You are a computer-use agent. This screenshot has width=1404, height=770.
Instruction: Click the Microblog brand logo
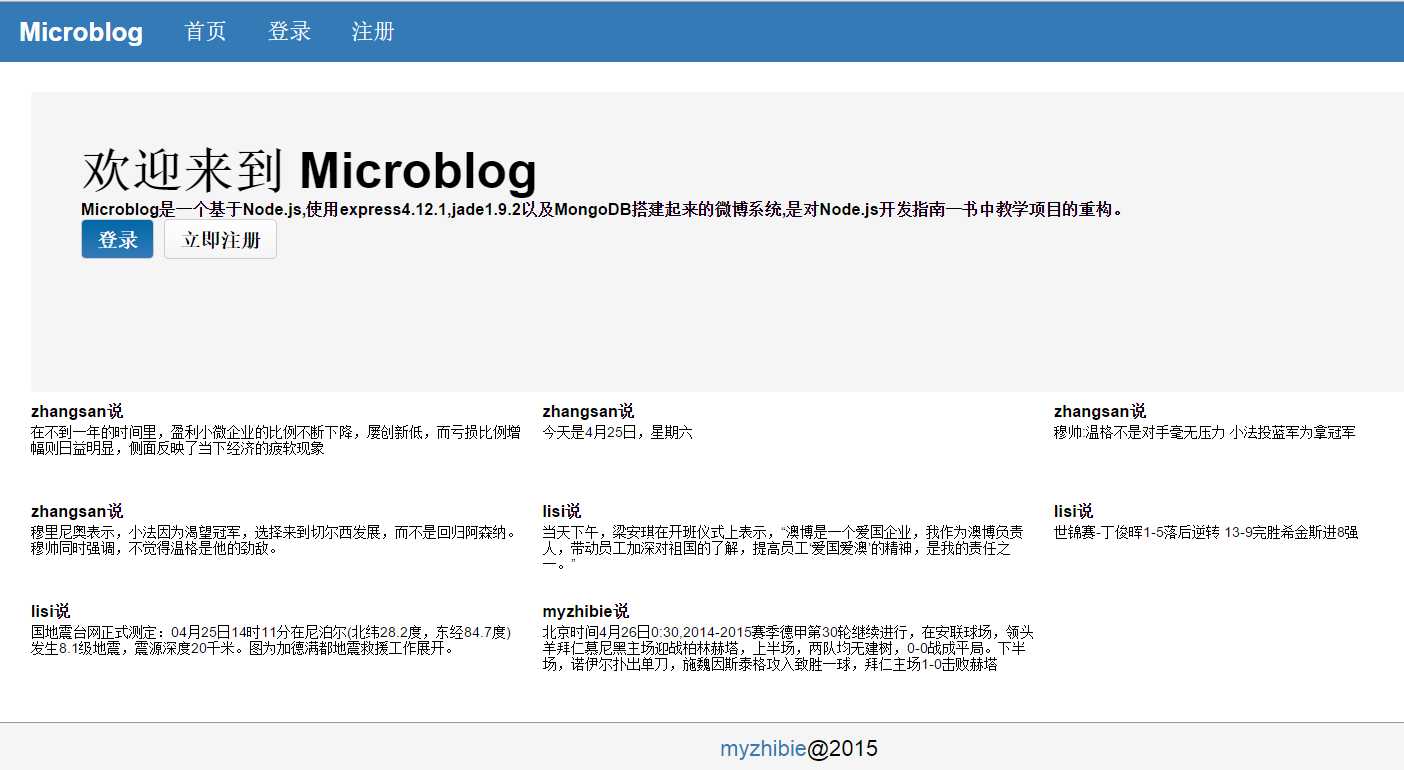click(x=81, y=32)
